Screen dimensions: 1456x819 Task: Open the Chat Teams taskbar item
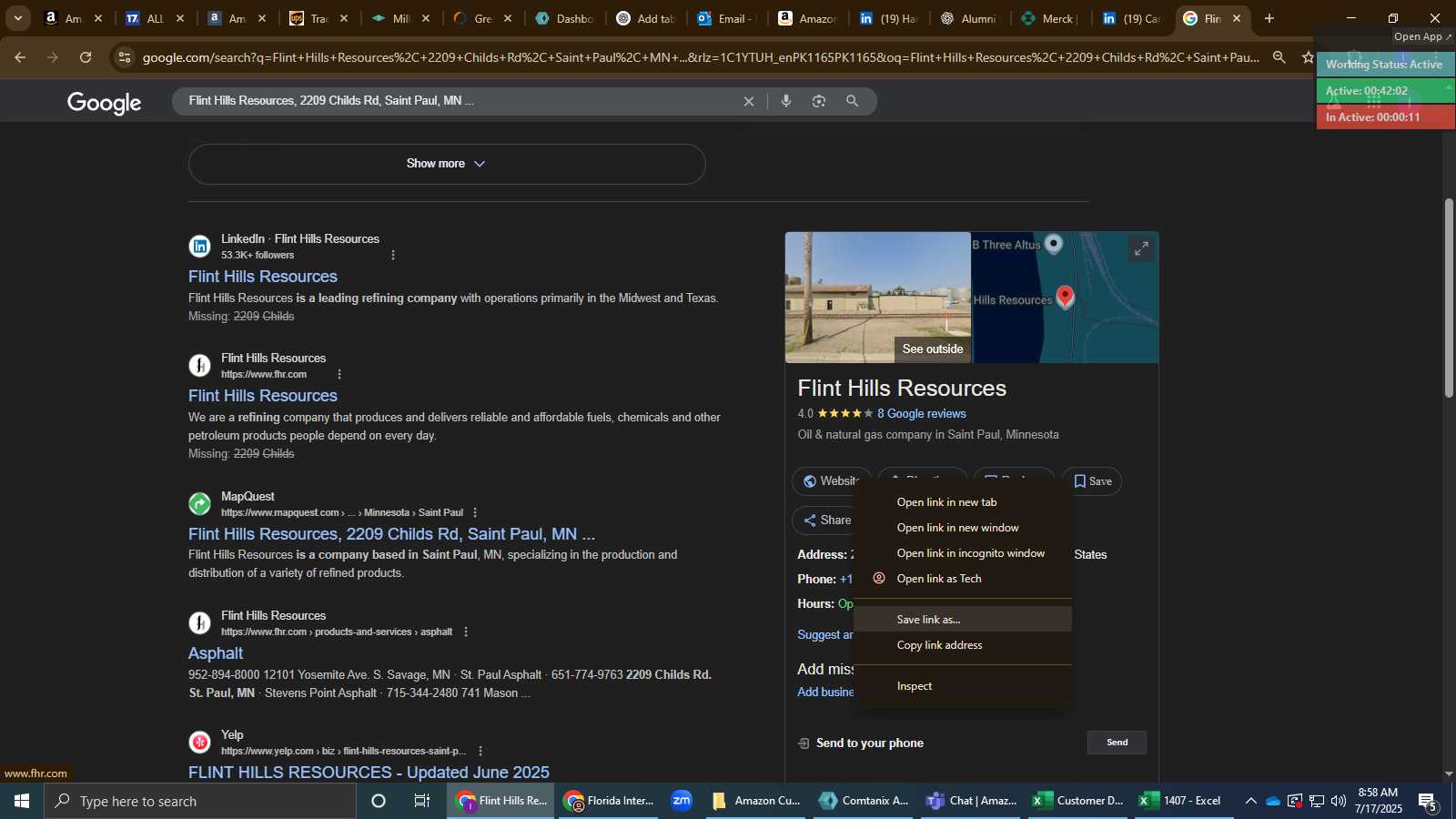tap(972, 801)
